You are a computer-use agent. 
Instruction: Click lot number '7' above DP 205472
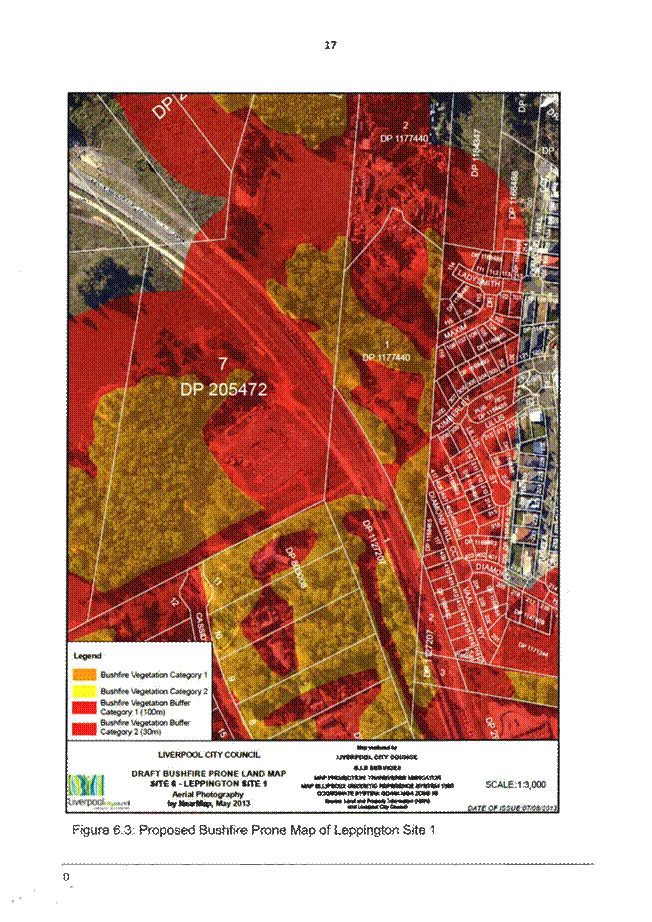coord(223,364)
